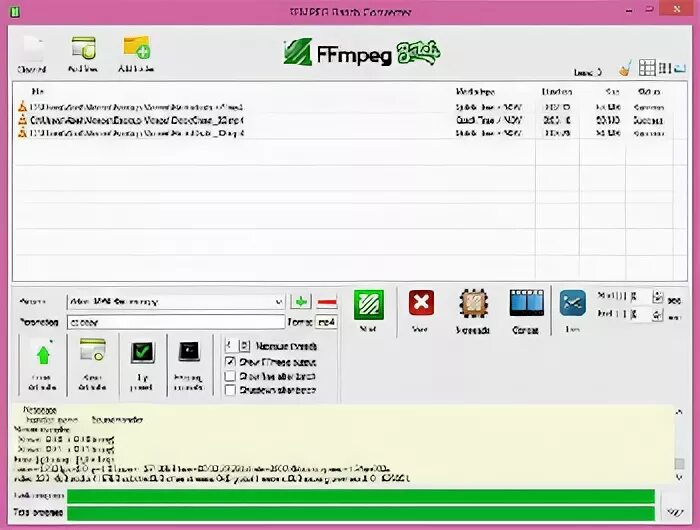Click the Clear list page icon
This screenshot has width=700, height=530.
pyautogui.click(x=33, y=47)
